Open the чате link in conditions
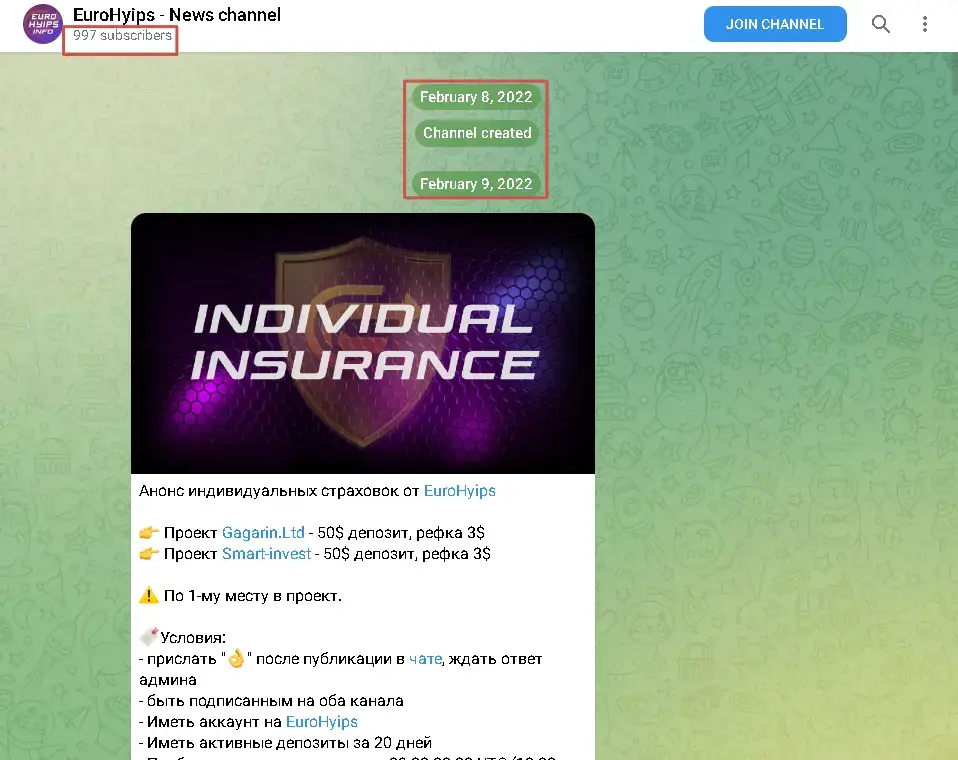 tap(425, 659)
